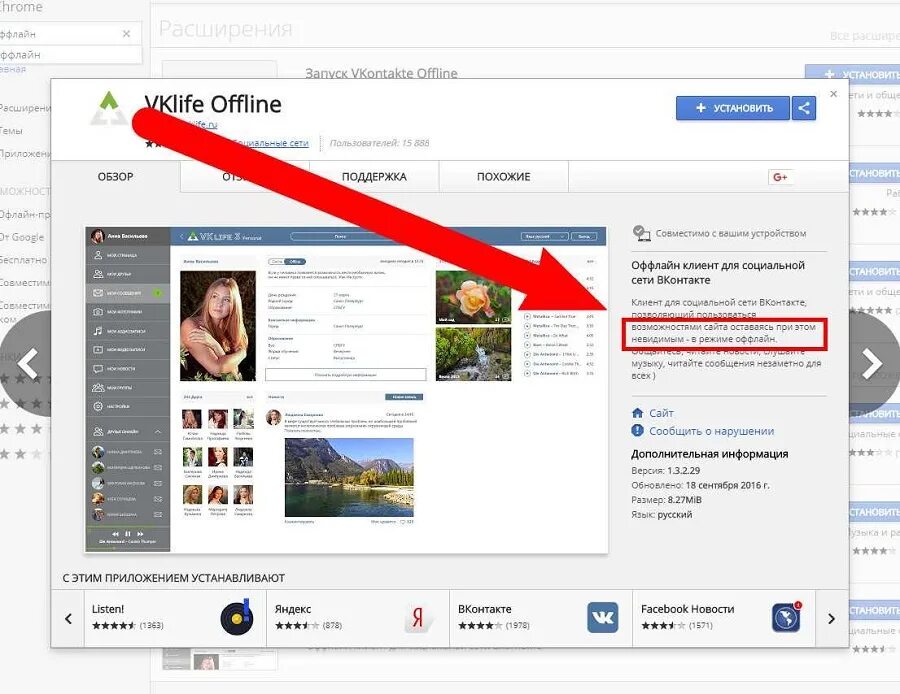Click the Facebook Новости globe icon
The image size is (900, 694).
coord(786,618)
